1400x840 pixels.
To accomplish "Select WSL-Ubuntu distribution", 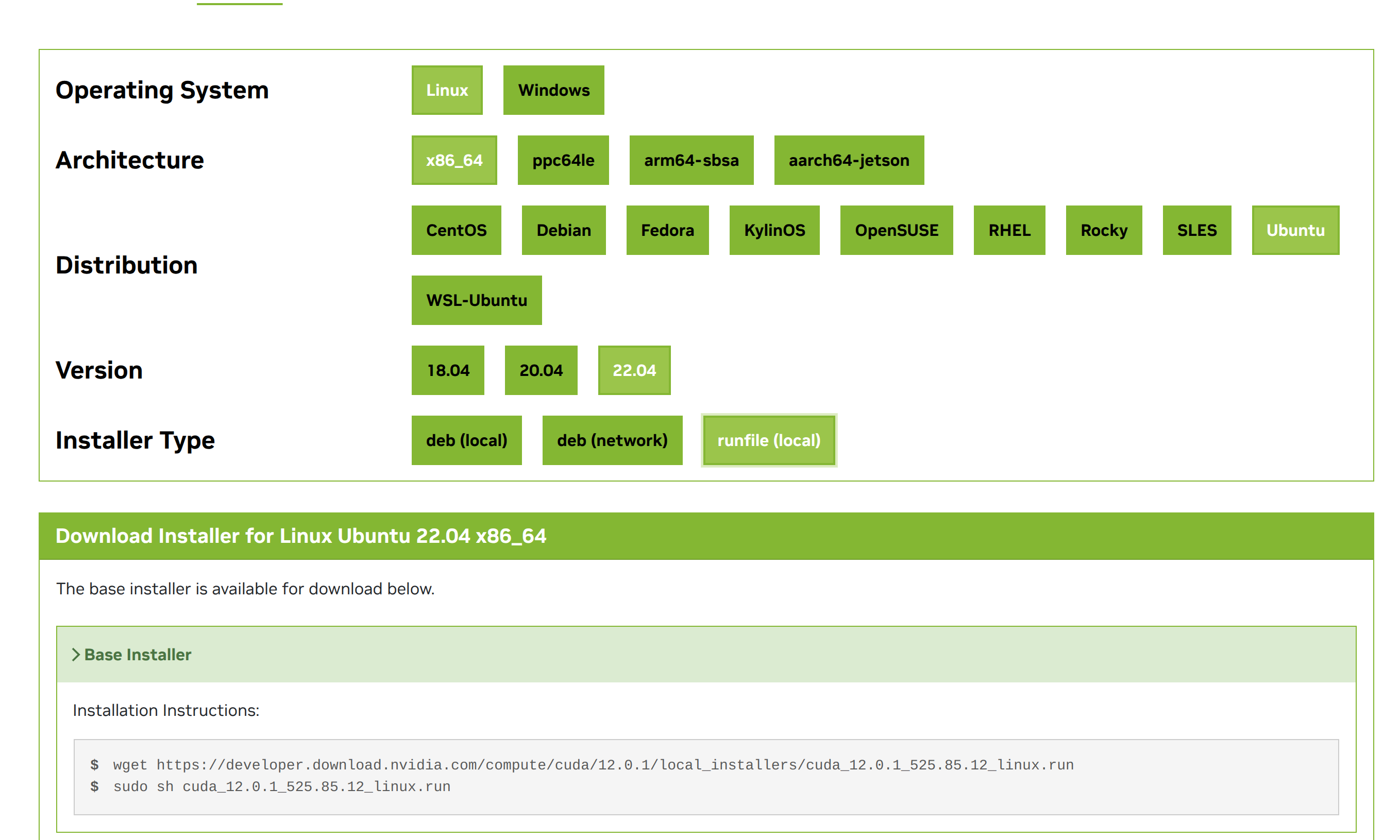I will [x=476, y=300].
